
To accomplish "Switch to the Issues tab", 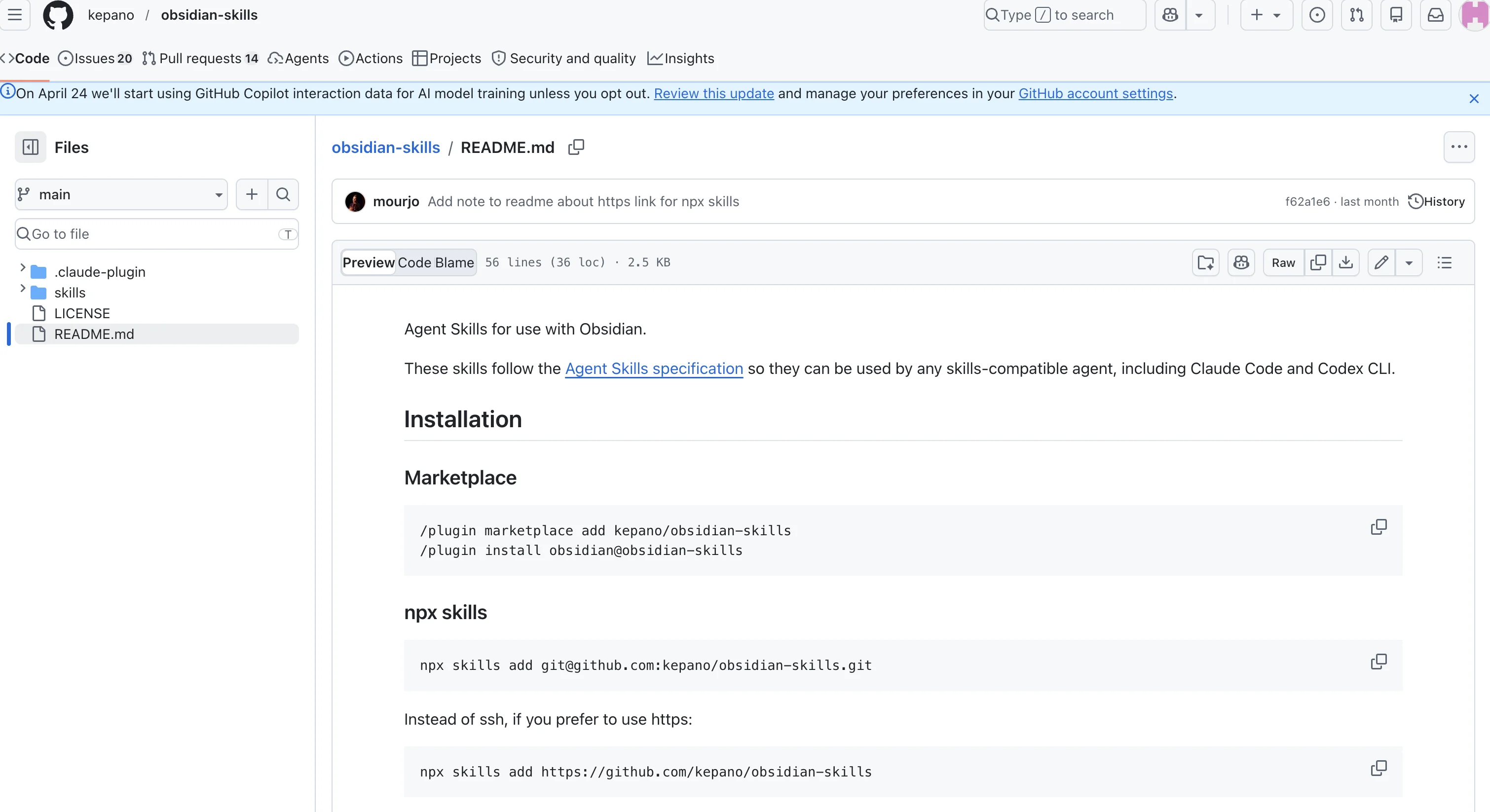I will tap(95, 58).
